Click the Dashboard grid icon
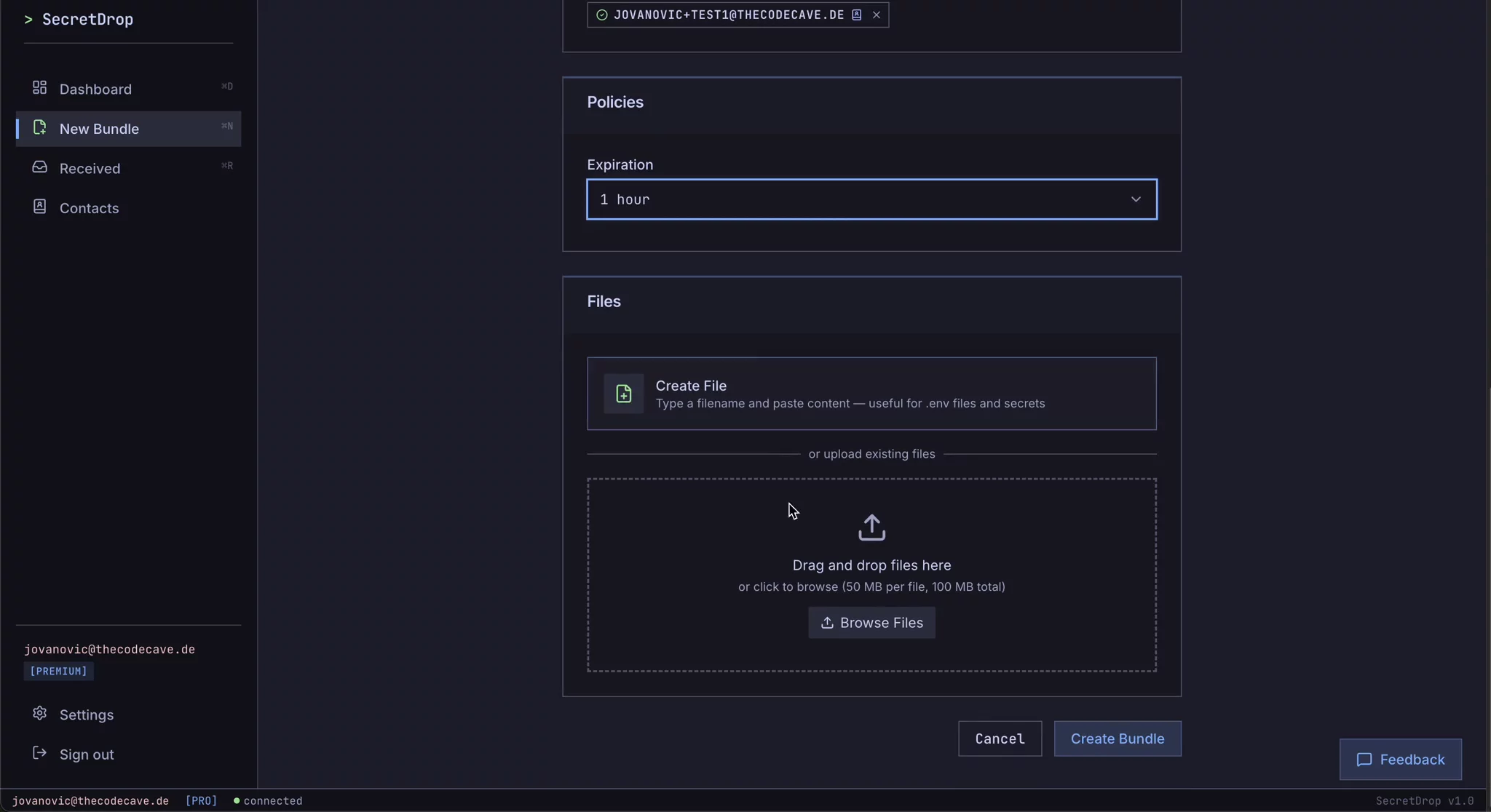The width and height of the screenshot is (1491, 812). point(39,88)
